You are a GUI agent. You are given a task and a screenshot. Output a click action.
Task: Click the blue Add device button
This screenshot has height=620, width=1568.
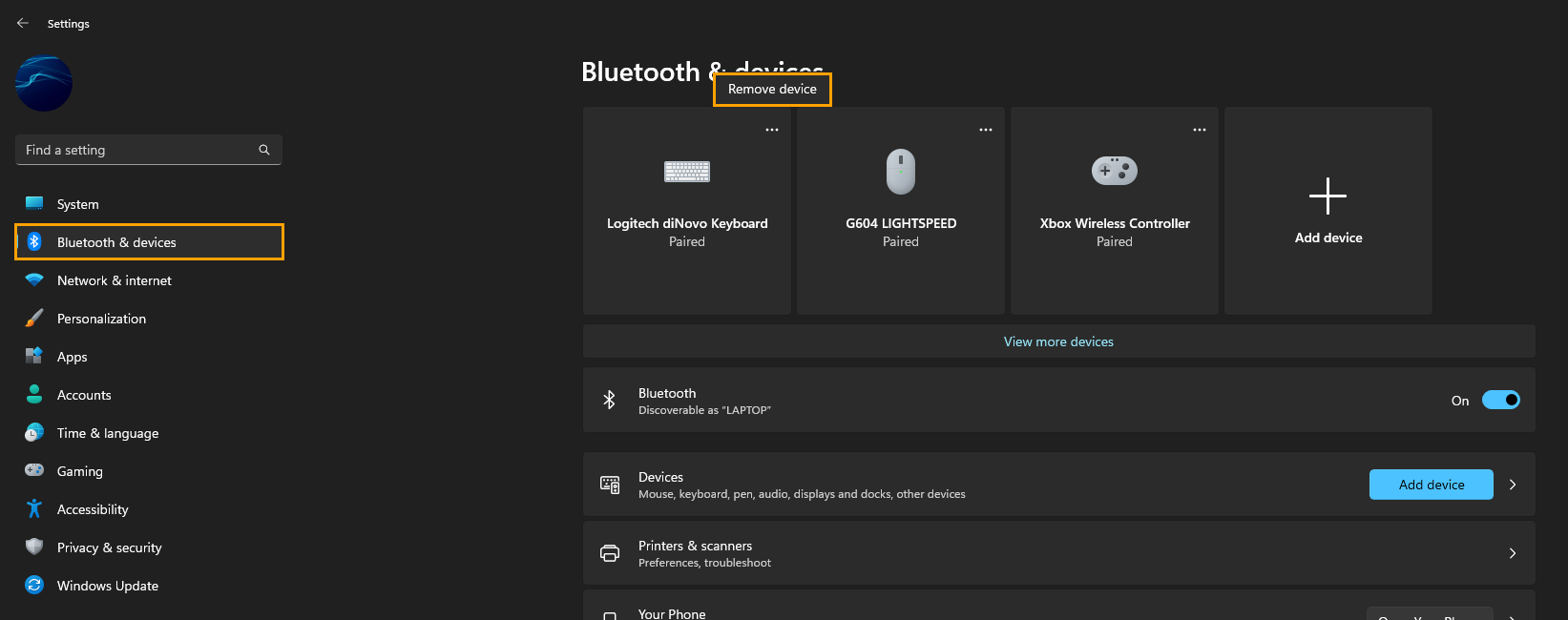click(1432, 485)
